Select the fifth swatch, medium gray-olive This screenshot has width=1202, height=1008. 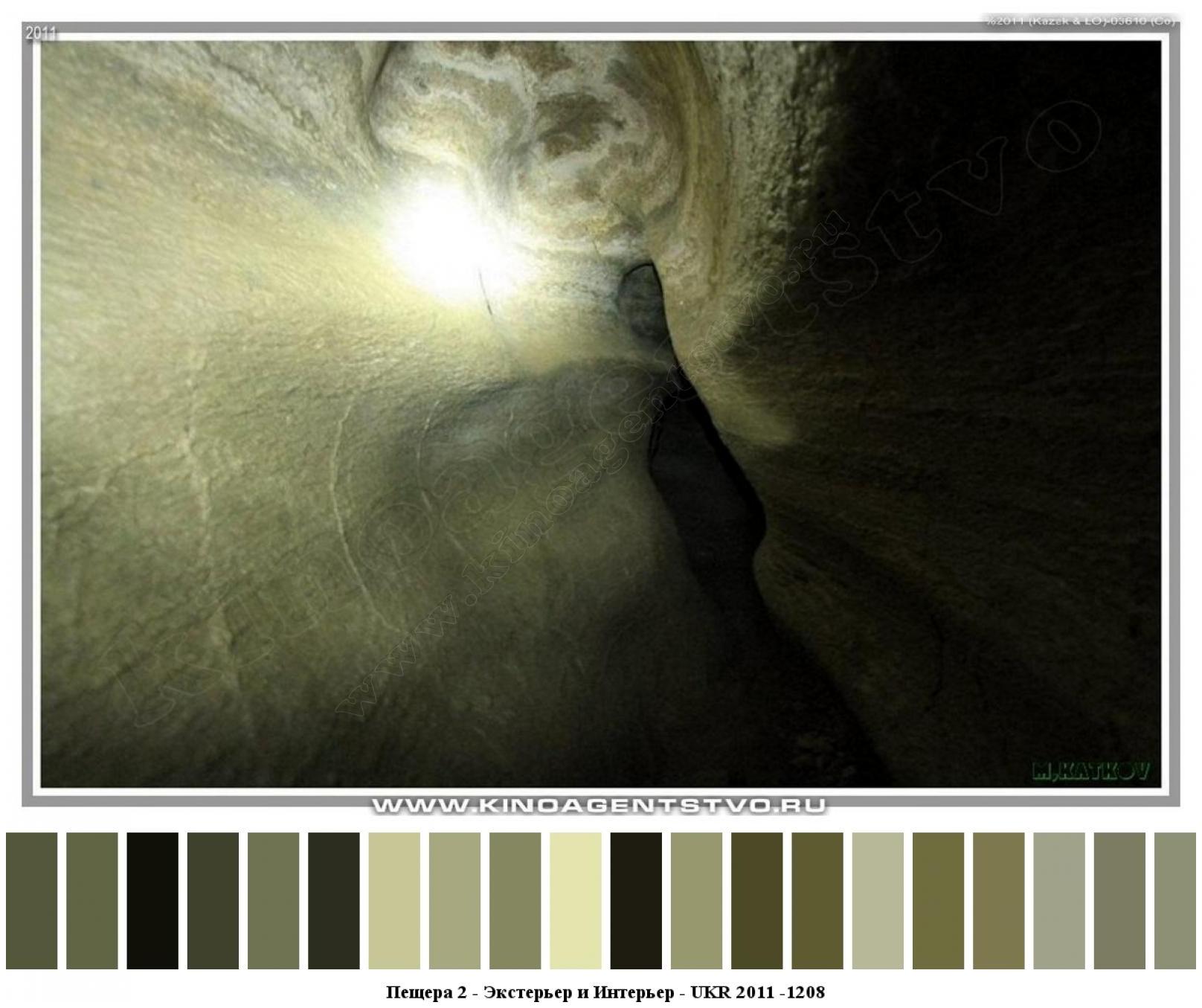coord(274,900)
